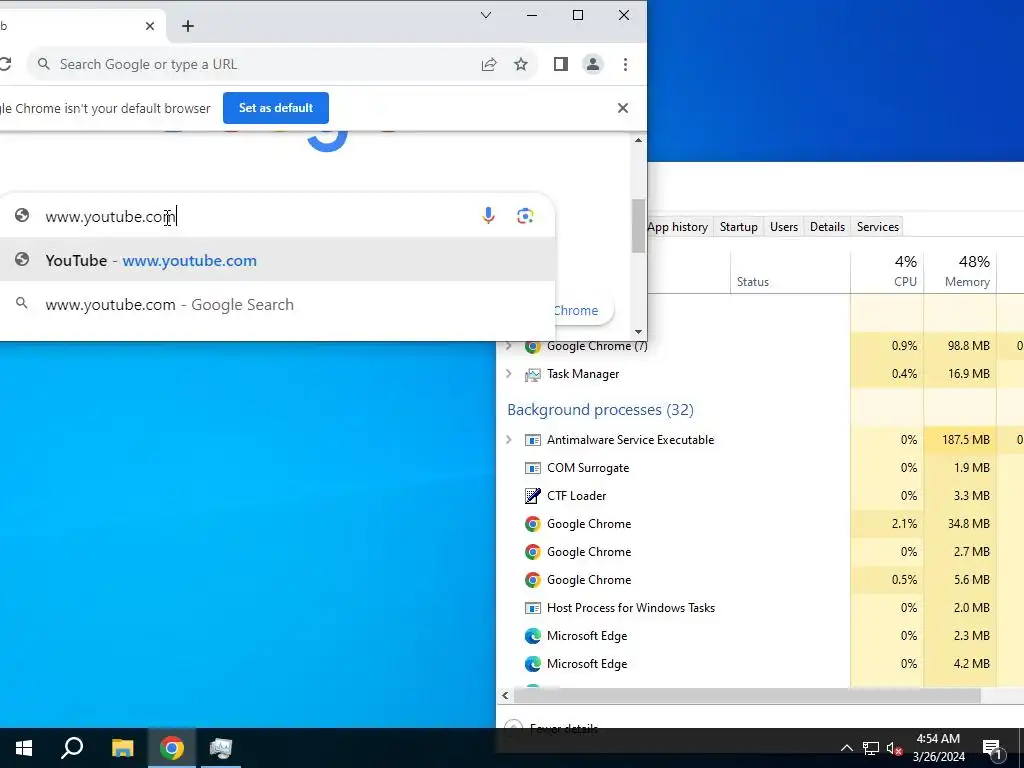Click Task Manager icon in taskbar

click(x=221, y=748)
